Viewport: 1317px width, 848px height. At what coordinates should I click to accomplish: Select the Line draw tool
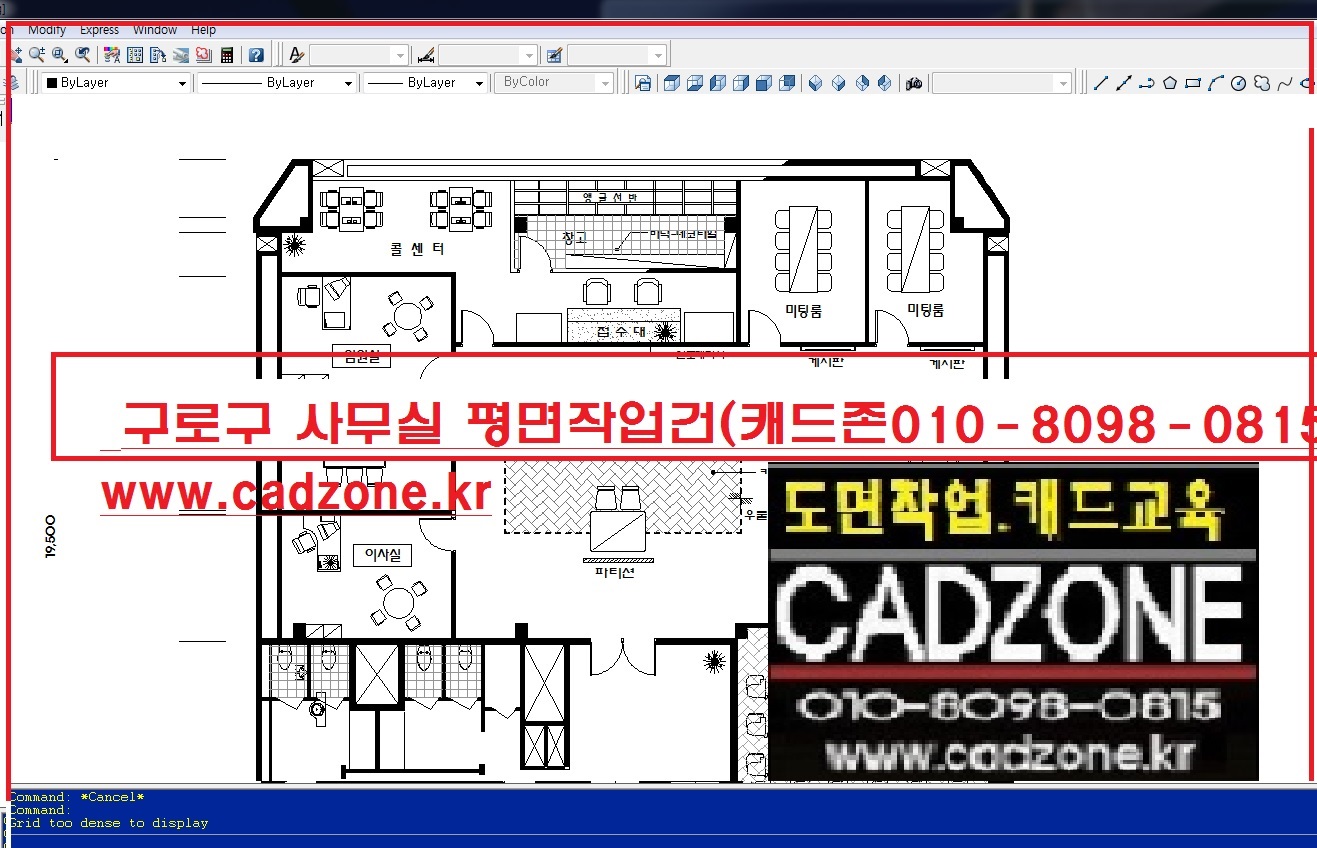point(1101,83)
